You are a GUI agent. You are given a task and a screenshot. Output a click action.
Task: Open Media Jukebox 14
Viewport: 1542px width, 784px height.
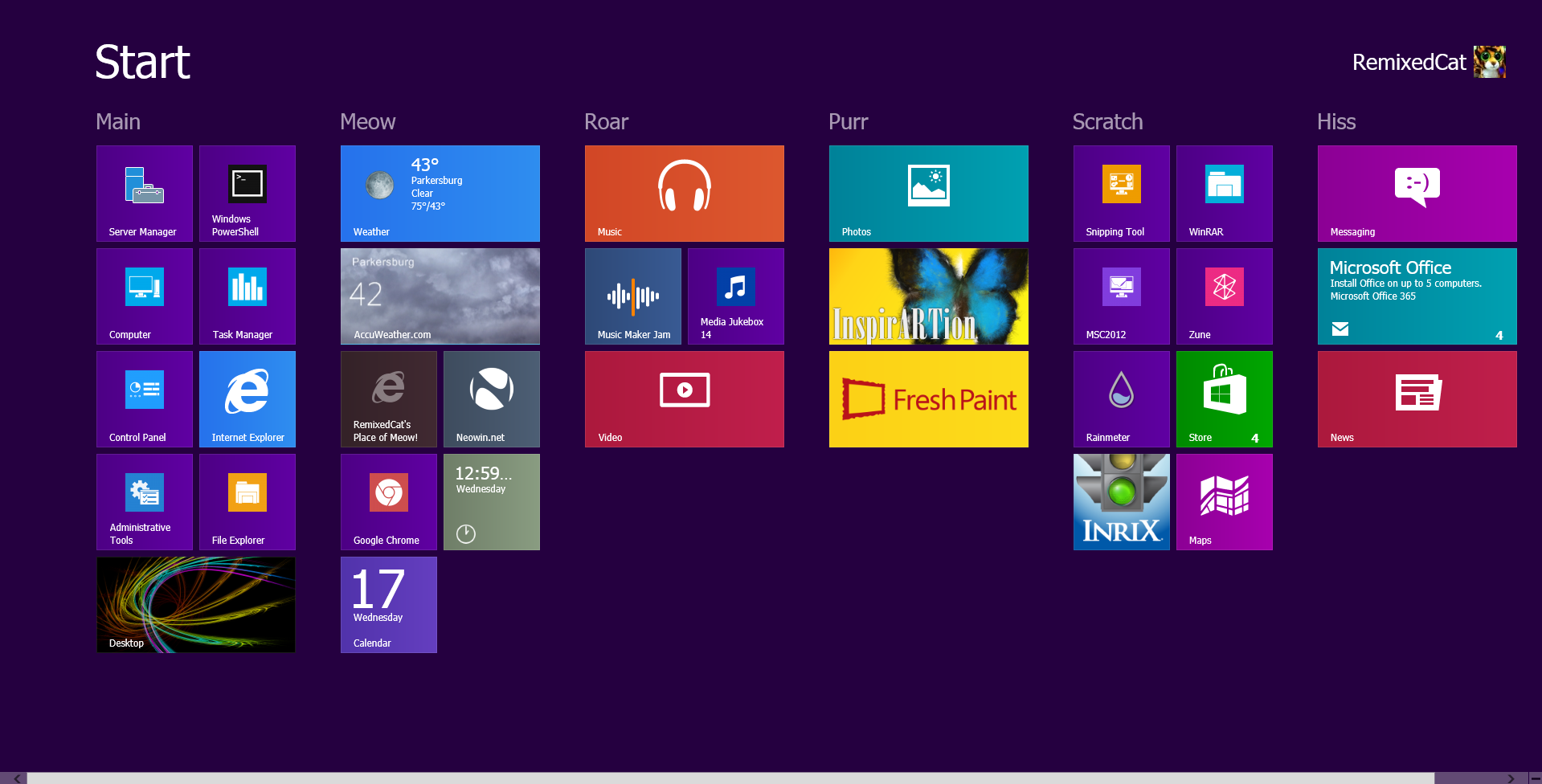tap(735, 296)
